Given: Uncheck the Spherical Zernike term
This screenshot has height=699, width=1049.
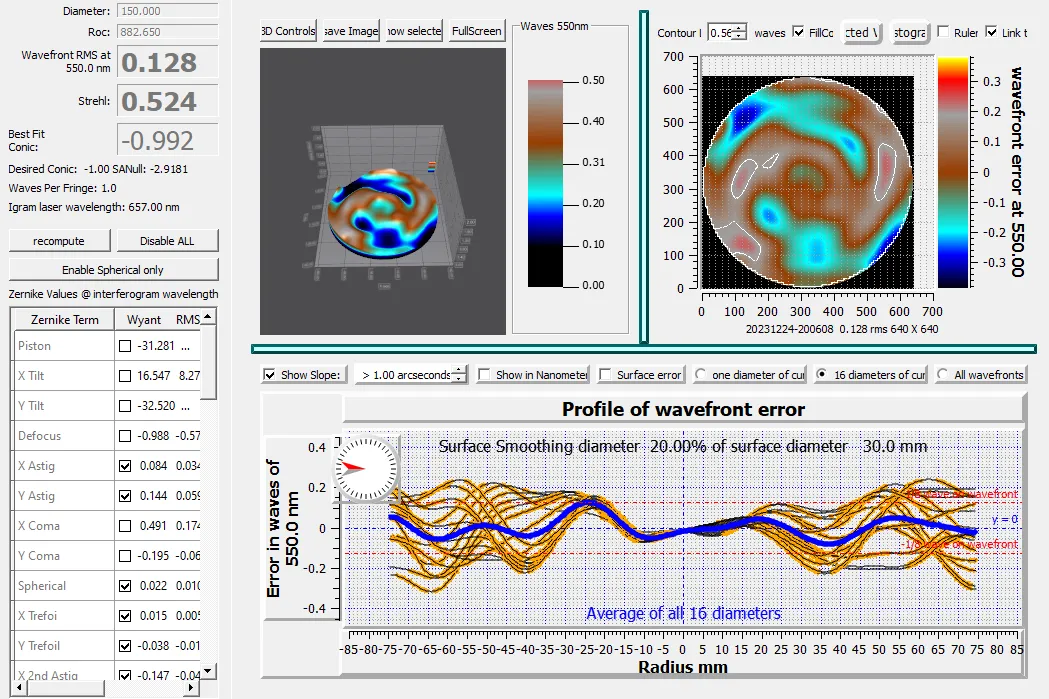Looking at the screenshot, I should coord(124,586).
